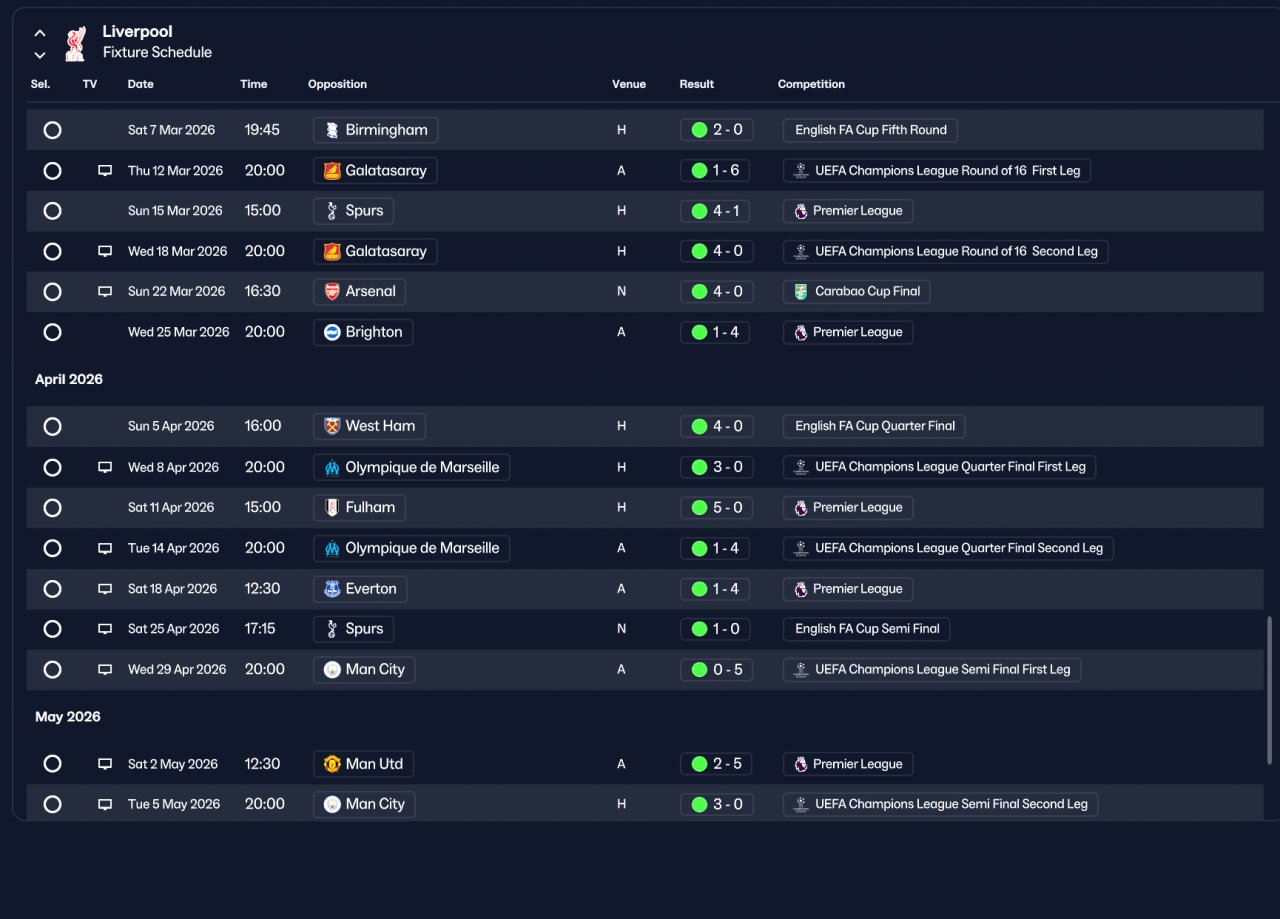1280x919 pixels.
Task: Click TV icon for Galatasaray away match
Action: coord(105,171)
